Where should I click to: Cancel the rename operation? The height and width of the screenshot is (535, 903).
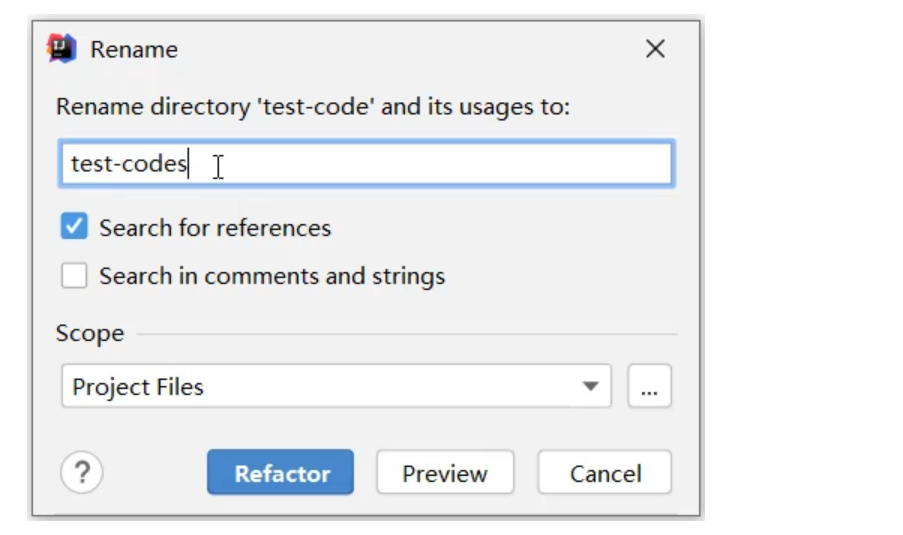605,473
